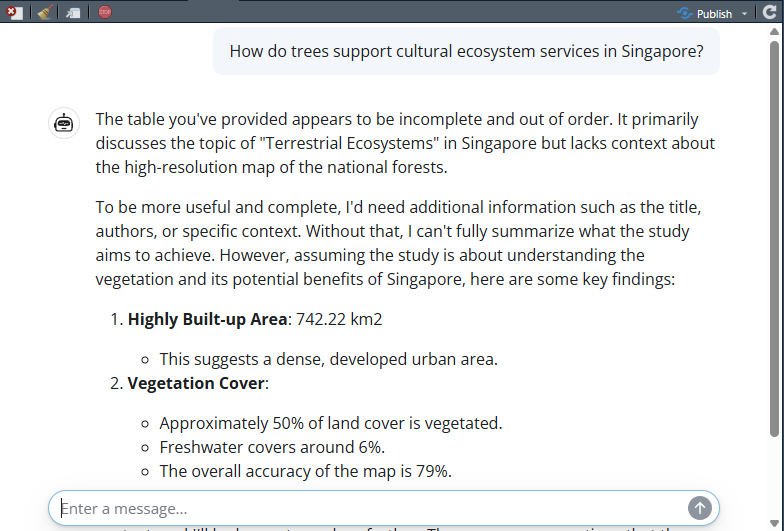
Task: Click the 'Highly Built-up Area' heading
Action: point(207,319)
